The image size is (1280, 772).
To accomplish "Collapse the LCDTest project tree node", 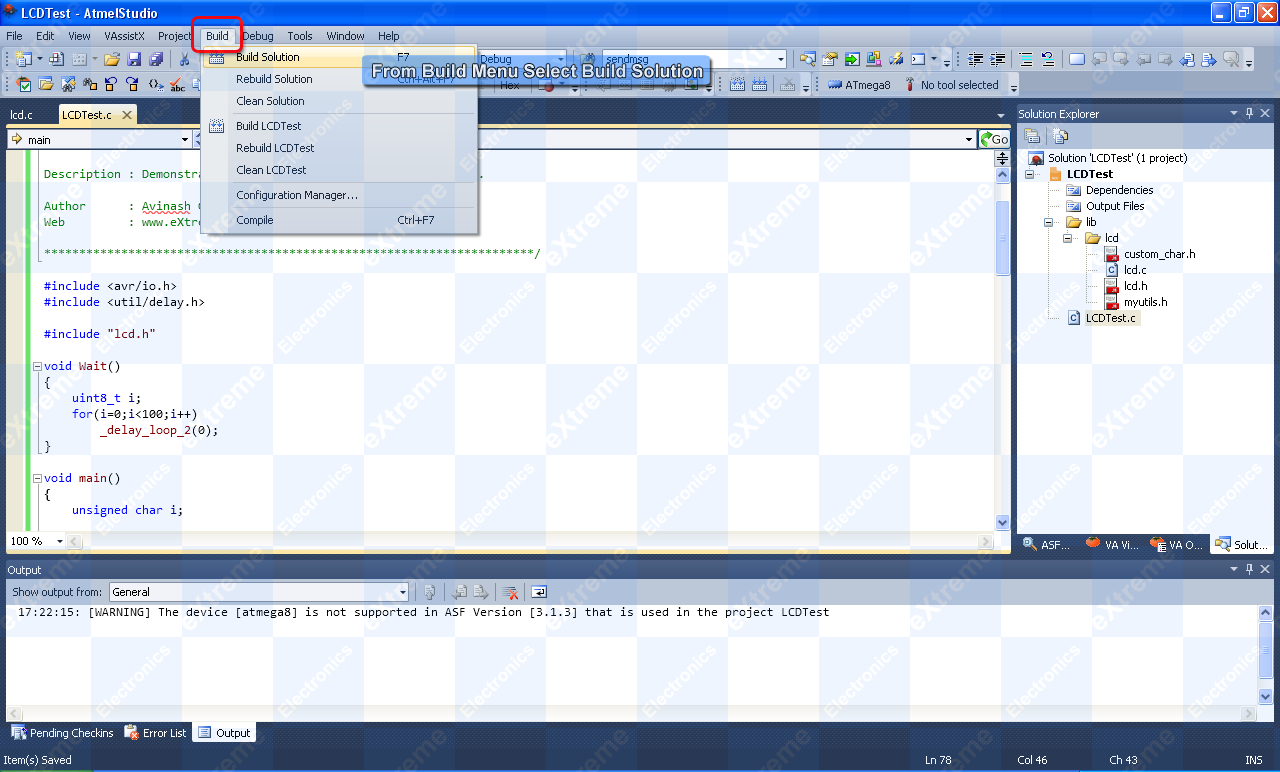I will (1031, 174).
